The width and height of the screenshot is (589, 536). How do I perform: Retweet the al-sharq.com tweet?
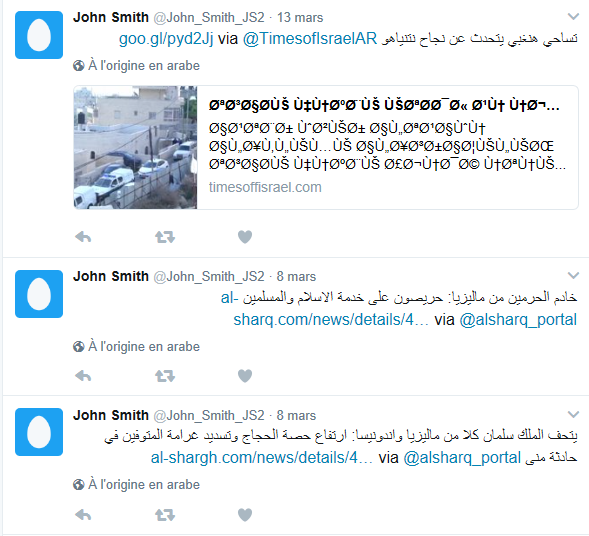(x=165, y=376)
